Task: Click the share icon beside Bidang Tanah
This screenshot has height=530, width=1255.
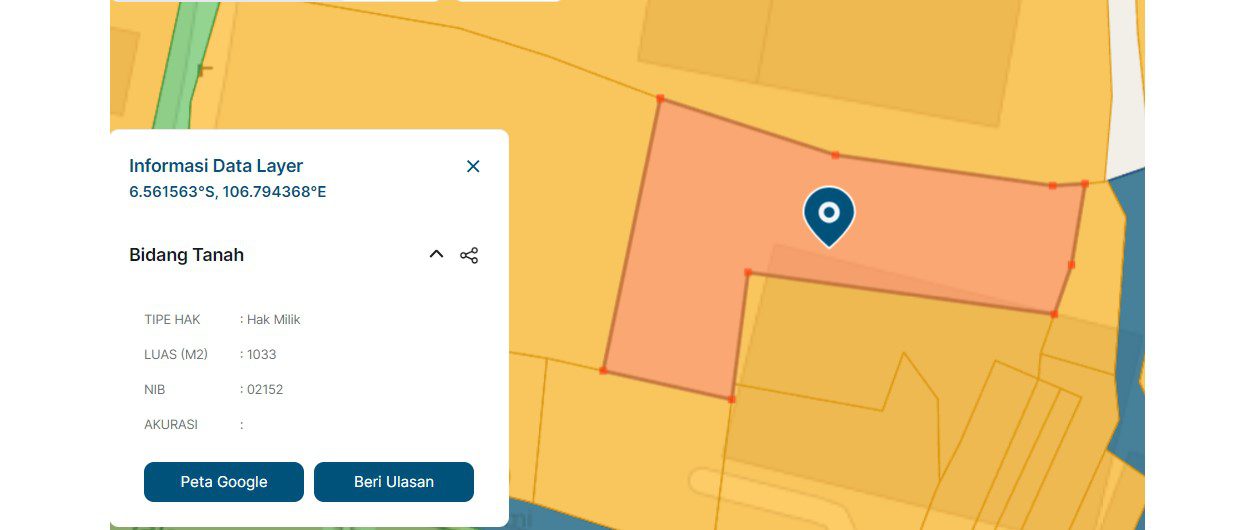Action: pos(469,255)
